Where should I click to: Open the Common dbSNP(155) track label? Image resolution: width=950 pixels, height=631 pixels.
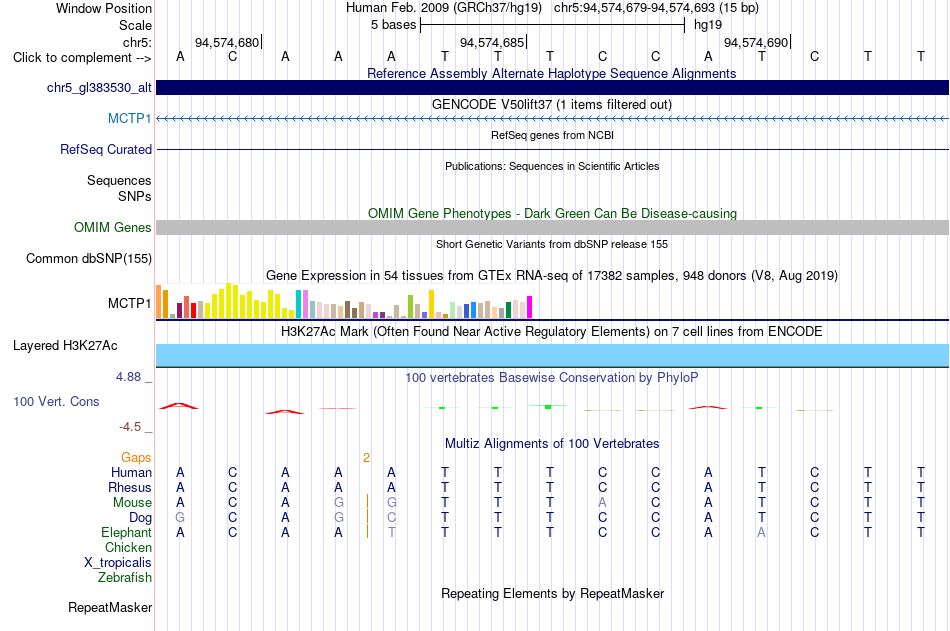click(89, 258)
